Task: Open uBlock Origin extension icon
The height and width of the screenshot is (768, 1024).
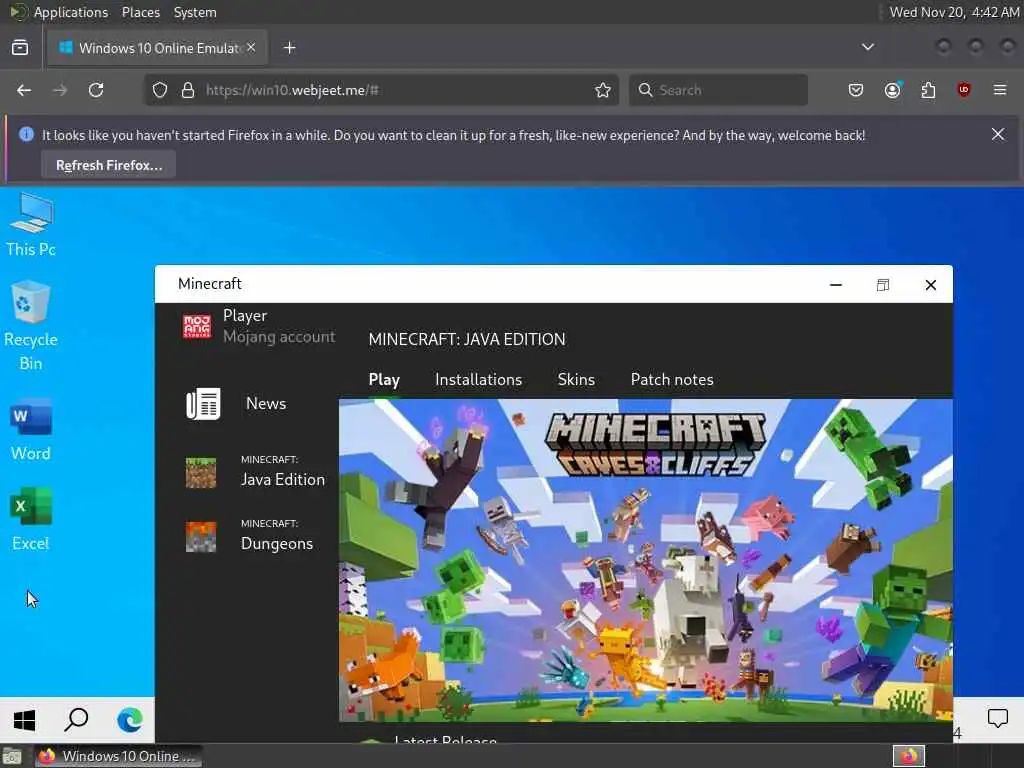Action: [x=963, y=90]
